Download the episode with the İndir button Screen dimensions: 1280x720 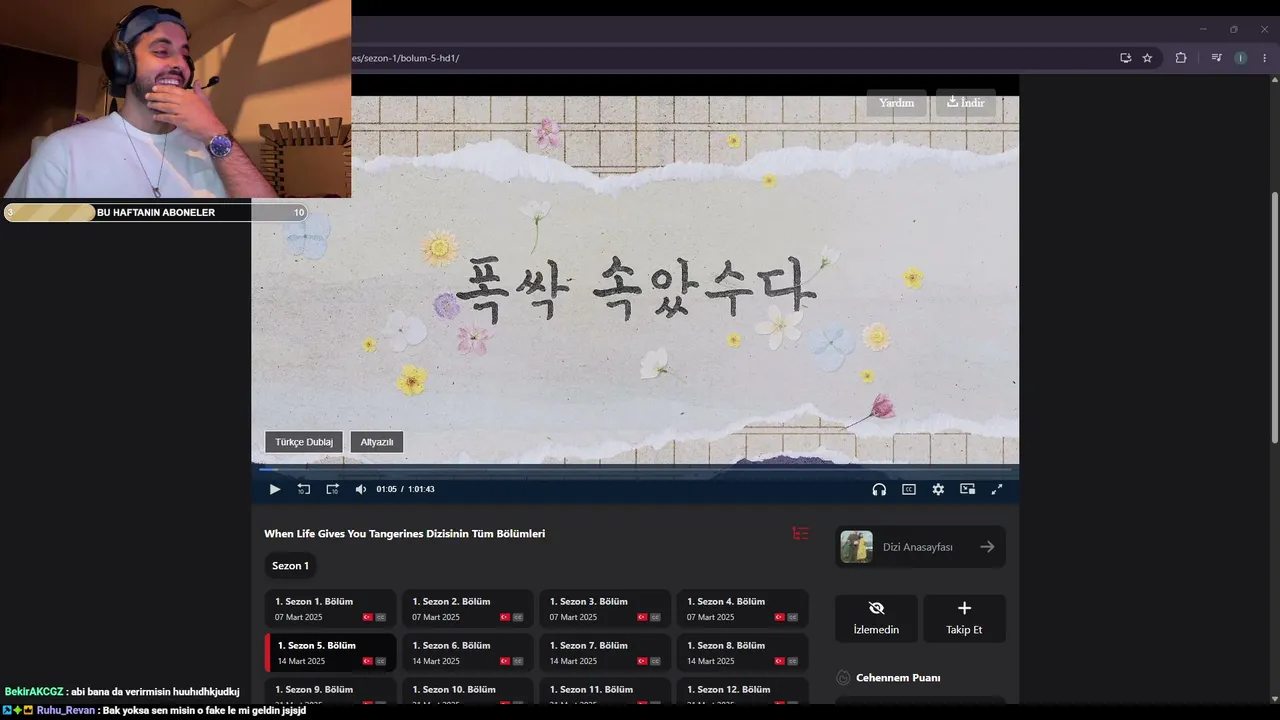(966, 103)
